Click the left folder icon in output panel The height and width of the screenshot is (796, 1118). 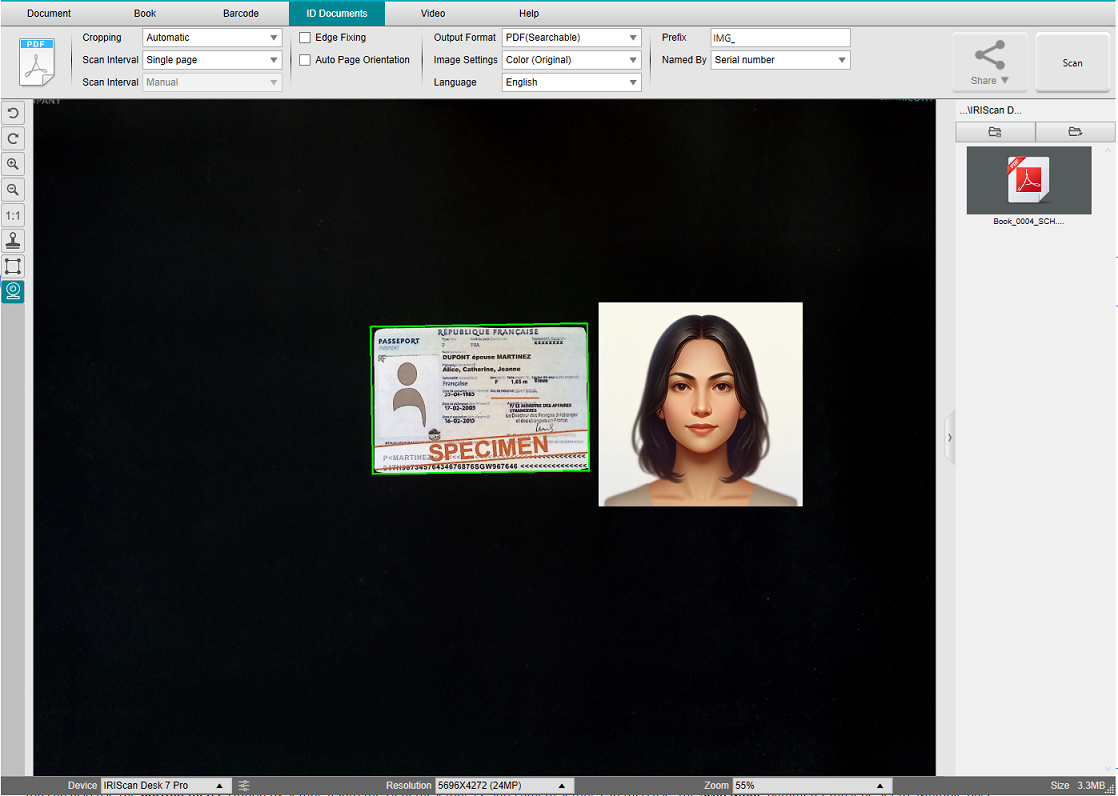(x=995, y=132)
